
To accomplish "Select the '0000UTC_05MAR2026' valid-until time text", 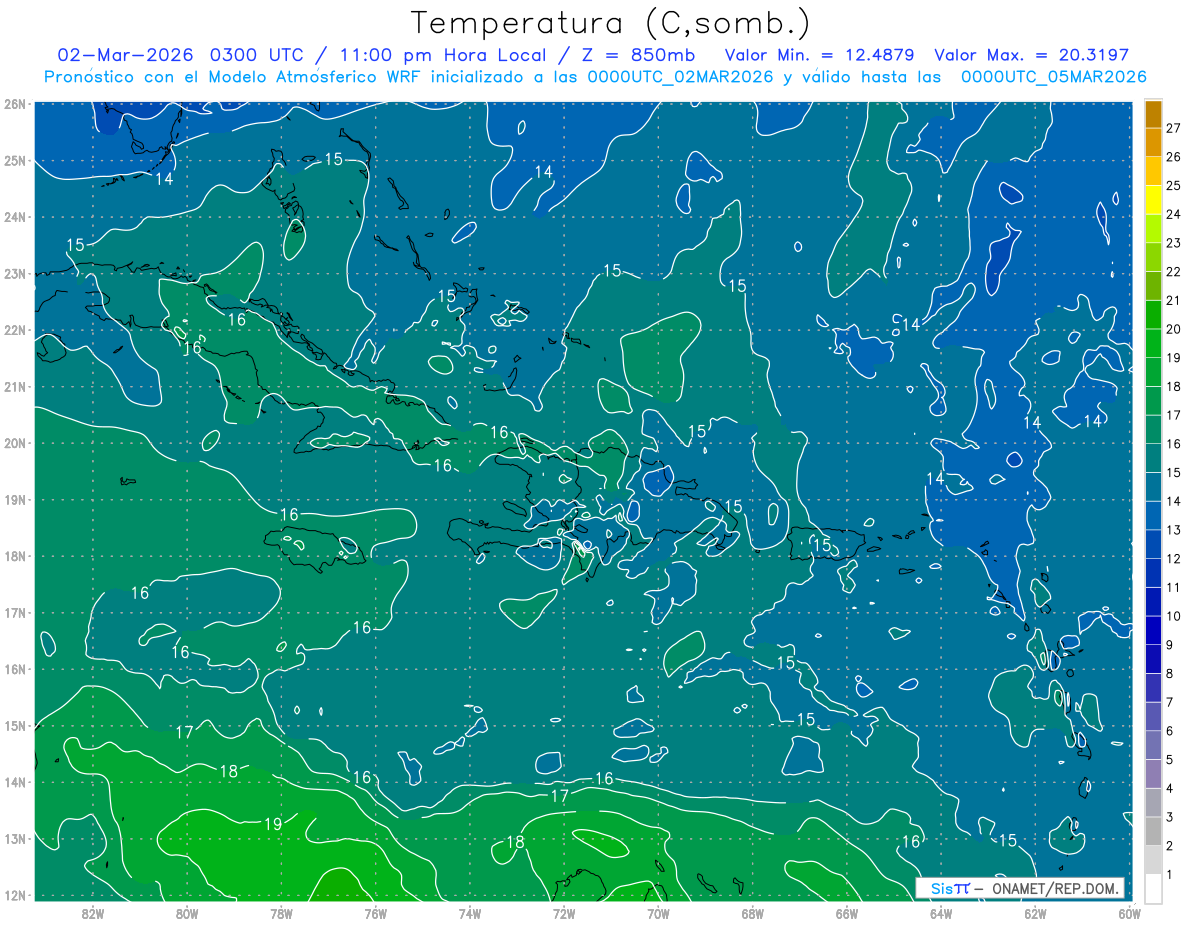I will (1053, 77).
